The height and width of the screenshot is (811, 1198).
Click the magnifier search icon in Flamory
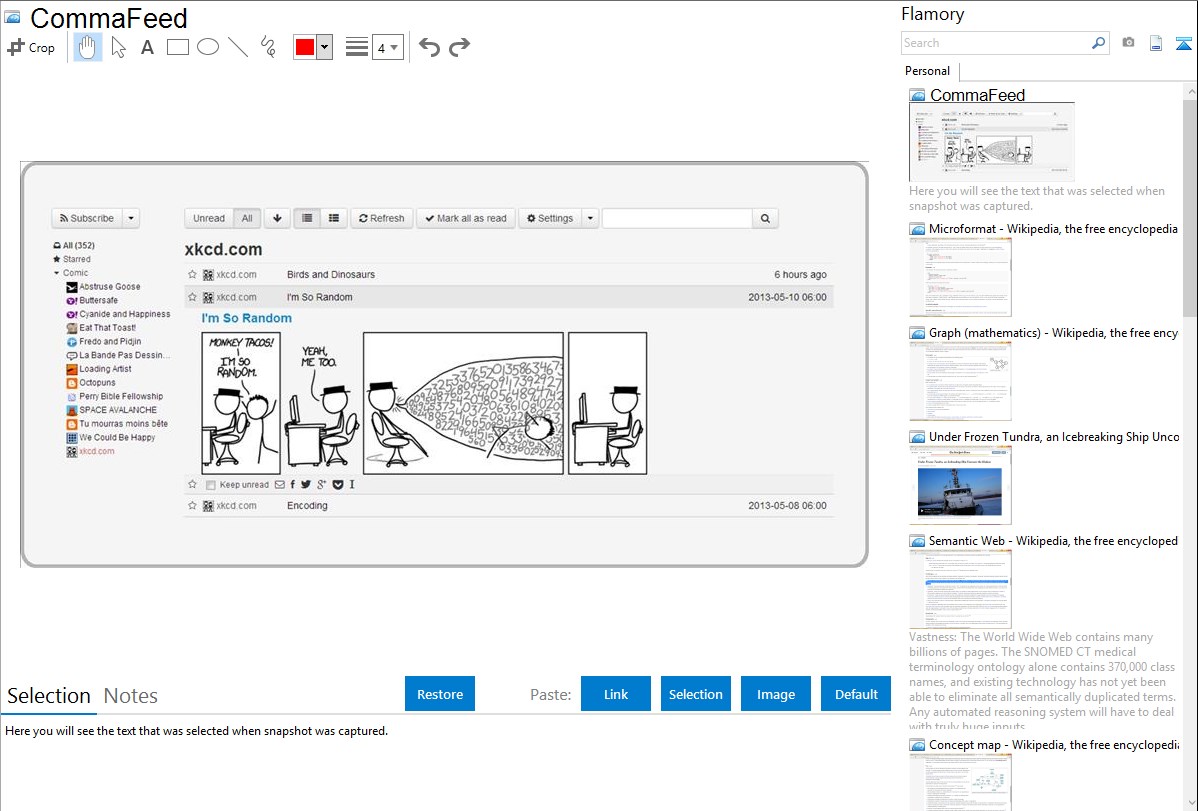pyautogui.click(x=1099, y=43)
